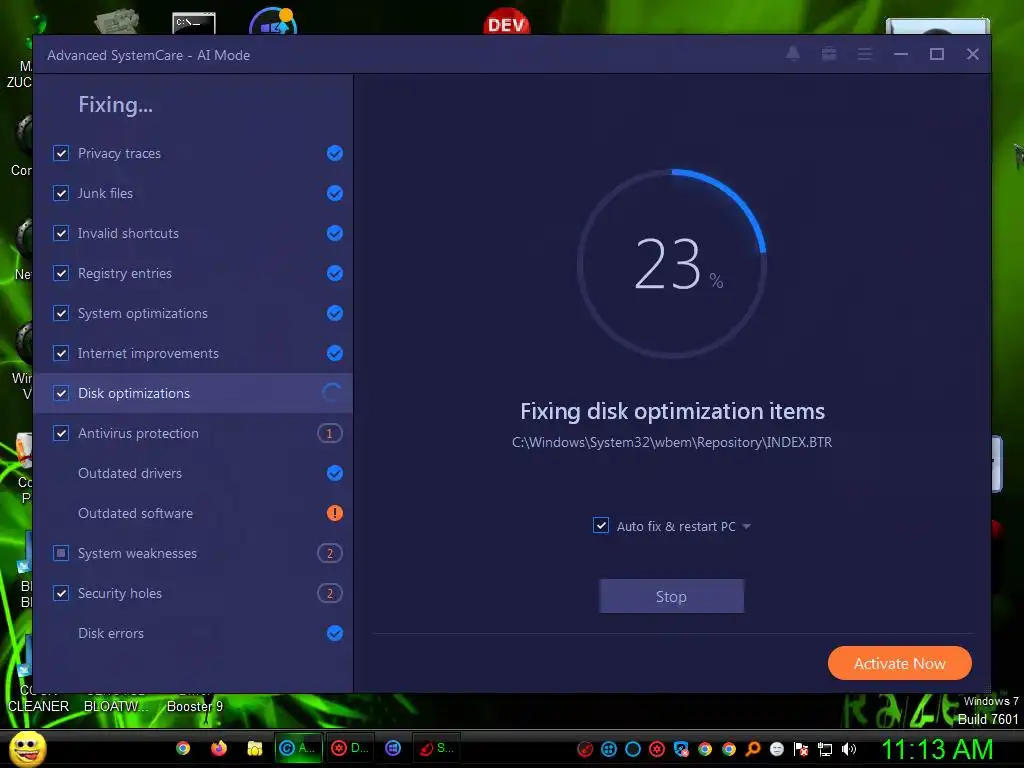Viewport: 1024px width, 768px height.
Task: Launch Firefox from the taskbar
Action: coord(219,748)
